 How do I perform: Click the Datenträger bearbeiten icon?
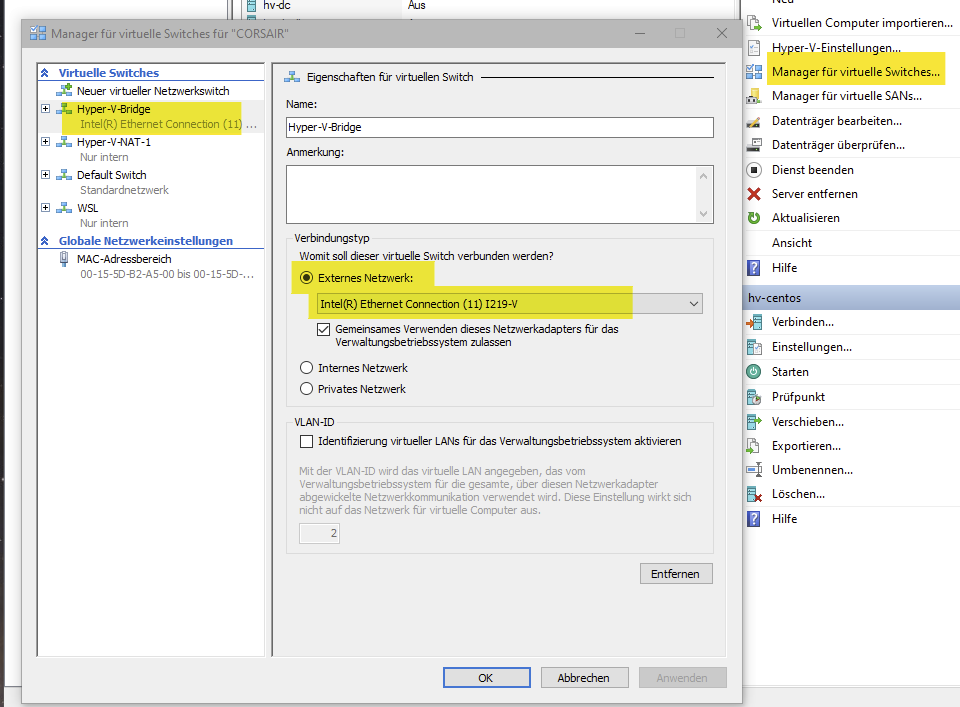pos(754,121)
